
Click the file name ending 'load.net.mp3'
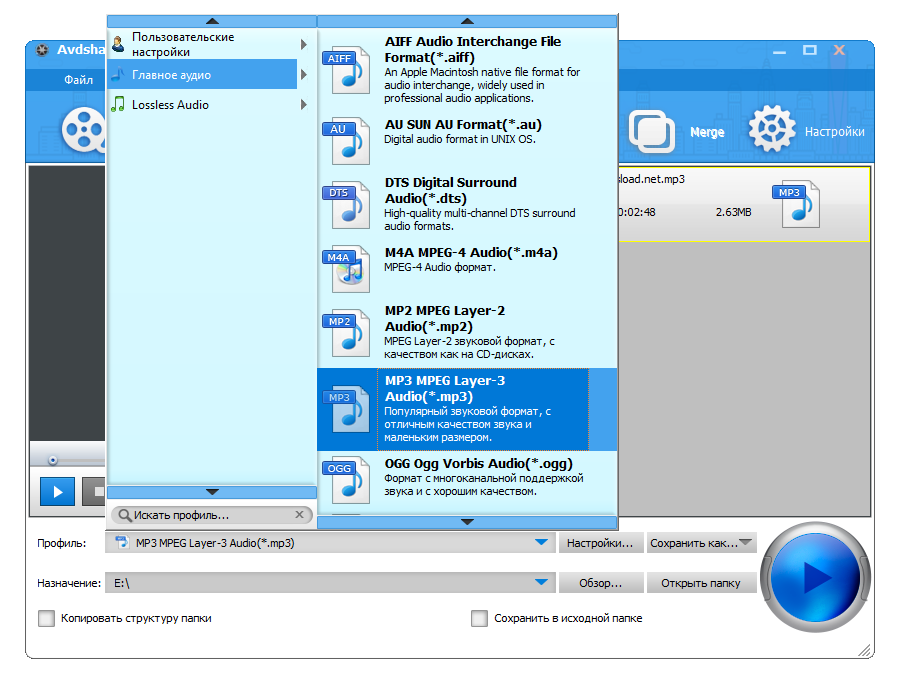[652, 179]
